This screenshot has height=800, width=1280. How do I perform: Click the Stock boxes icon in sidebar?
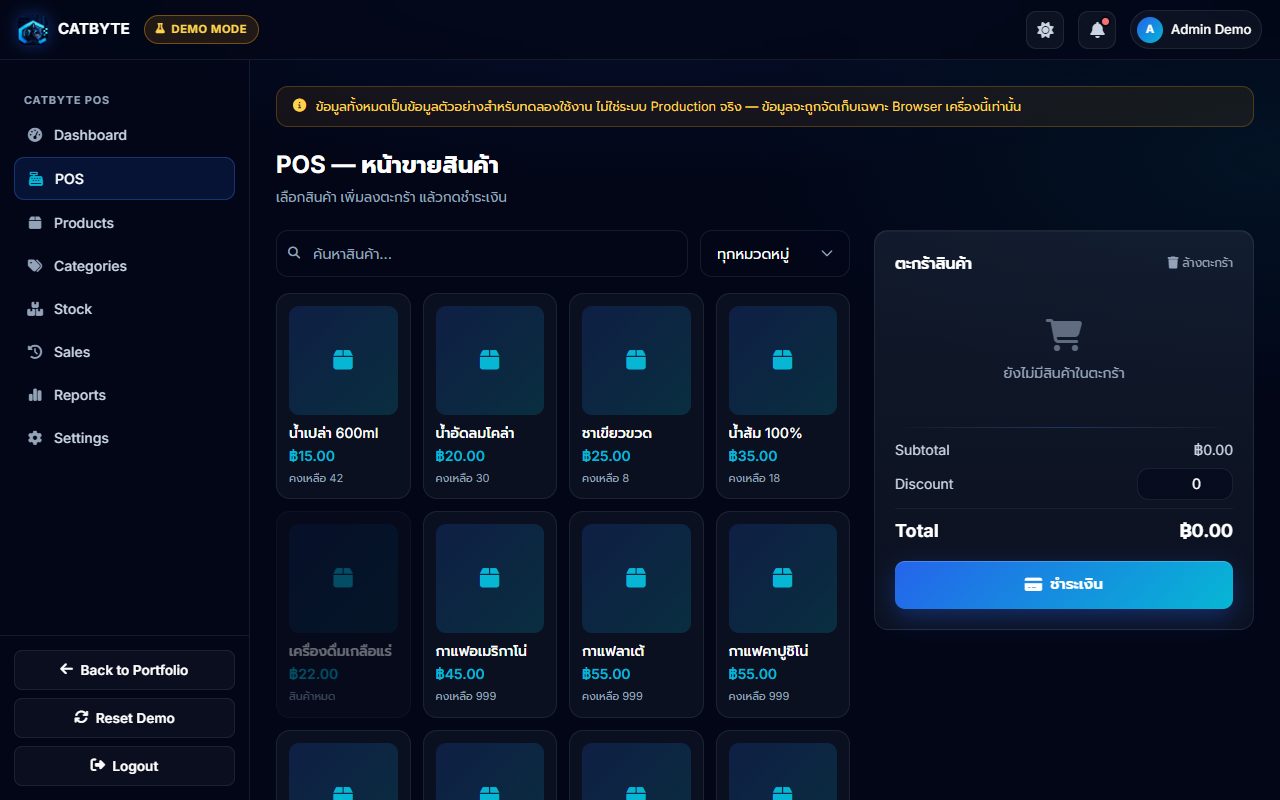click(x=35, y=309)
